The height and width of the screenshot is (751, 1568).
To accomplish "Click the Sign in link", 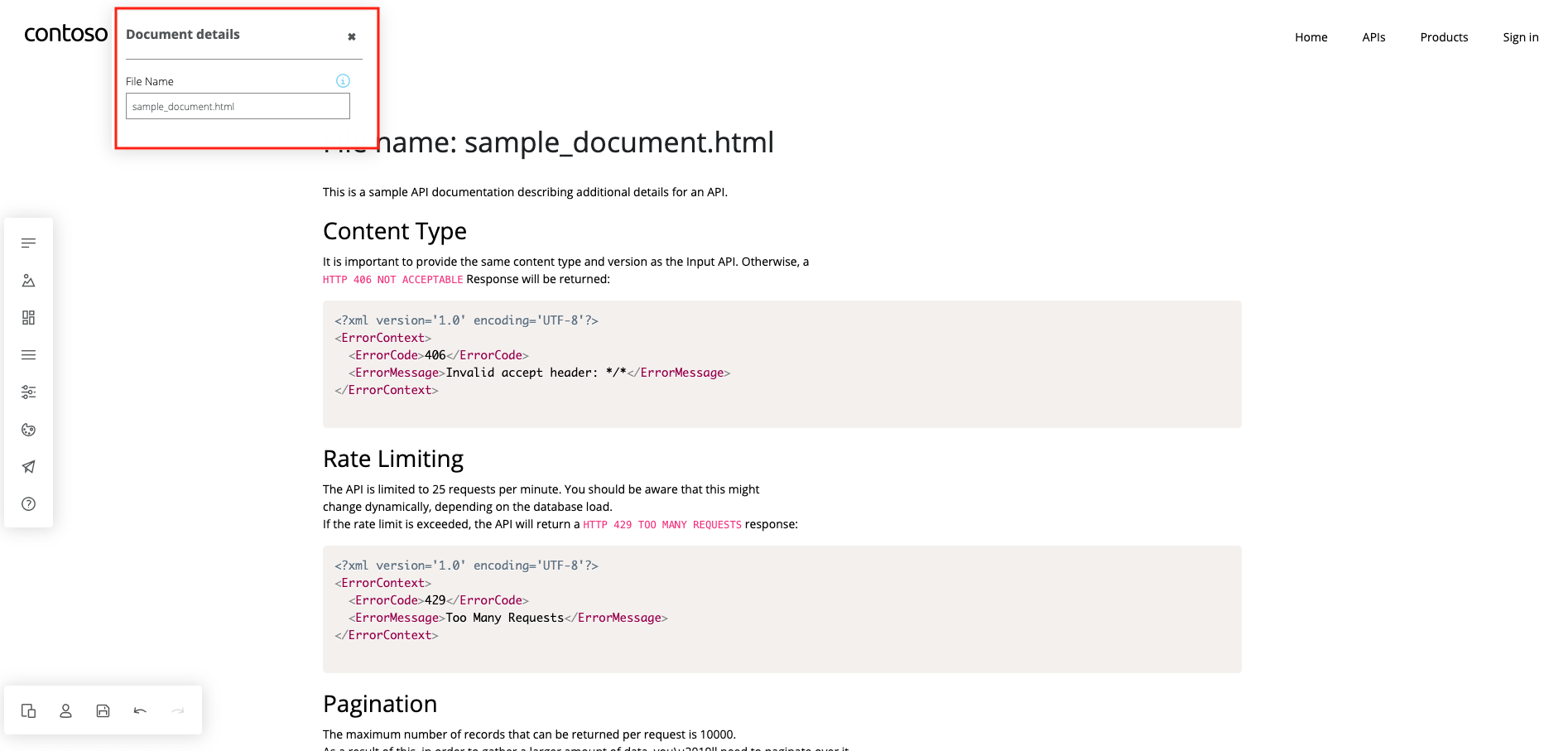I will click(1520, 37).
